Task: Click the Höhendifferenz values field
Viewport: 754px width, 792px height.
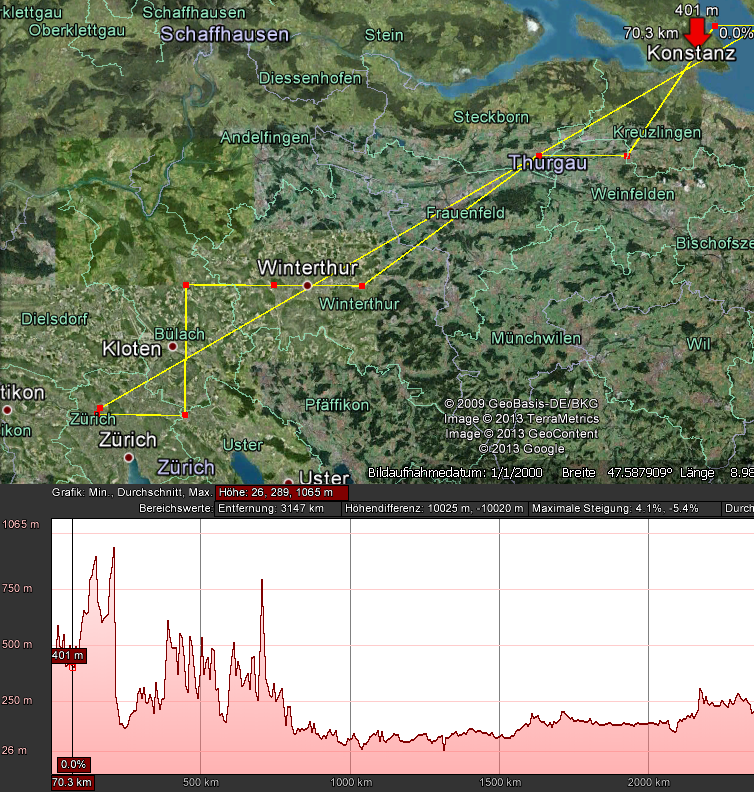Action: pos(434,509)
